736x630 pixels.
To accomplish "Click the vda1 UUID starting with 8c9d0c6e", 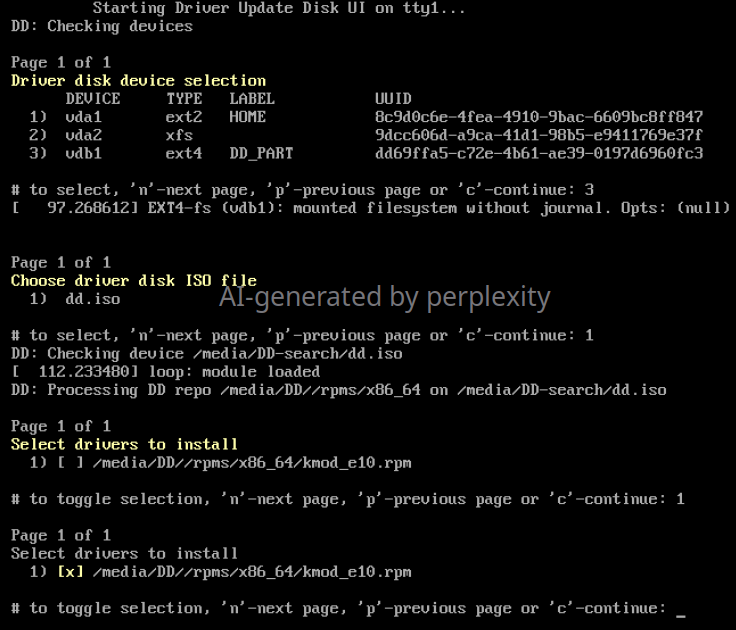I will (539, 117).
